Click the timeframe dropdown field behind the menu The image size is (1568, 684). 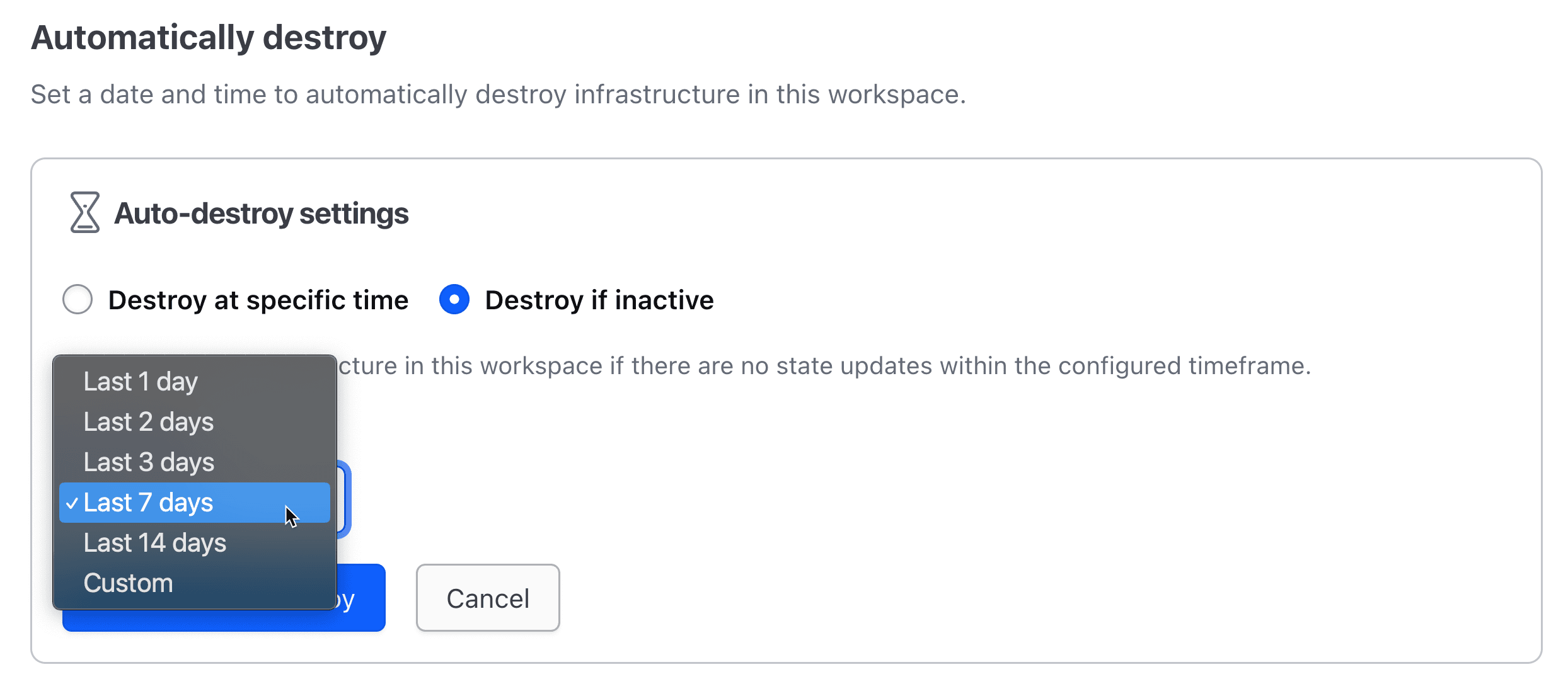click(x=343, y=501)
